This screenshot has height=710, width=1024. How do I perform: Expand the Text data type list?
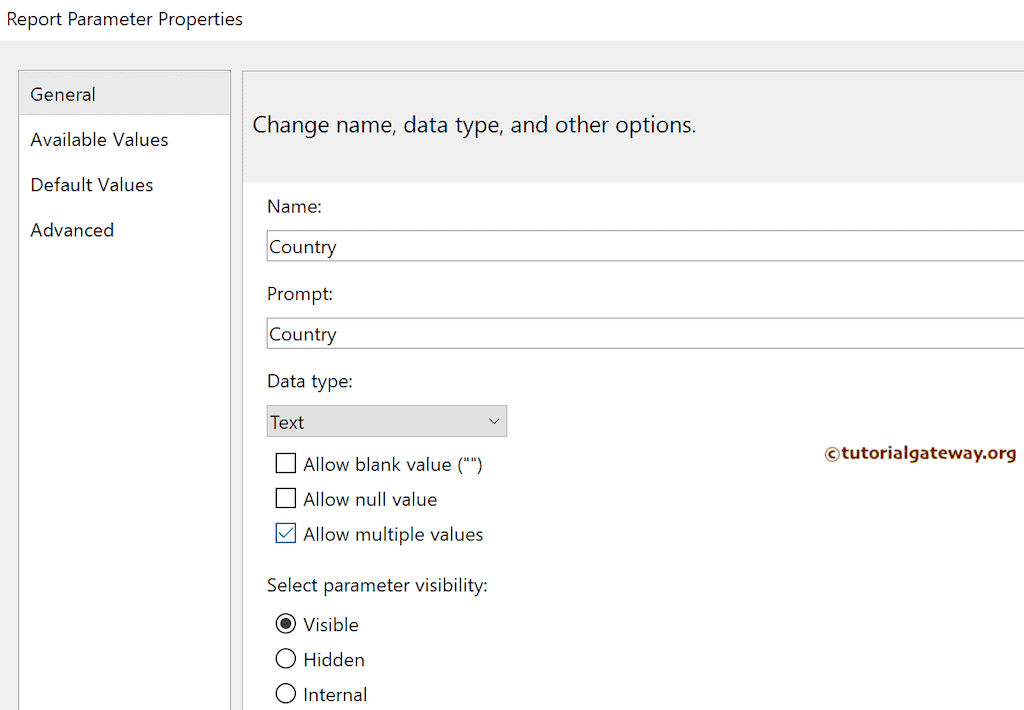coord(387,421)
